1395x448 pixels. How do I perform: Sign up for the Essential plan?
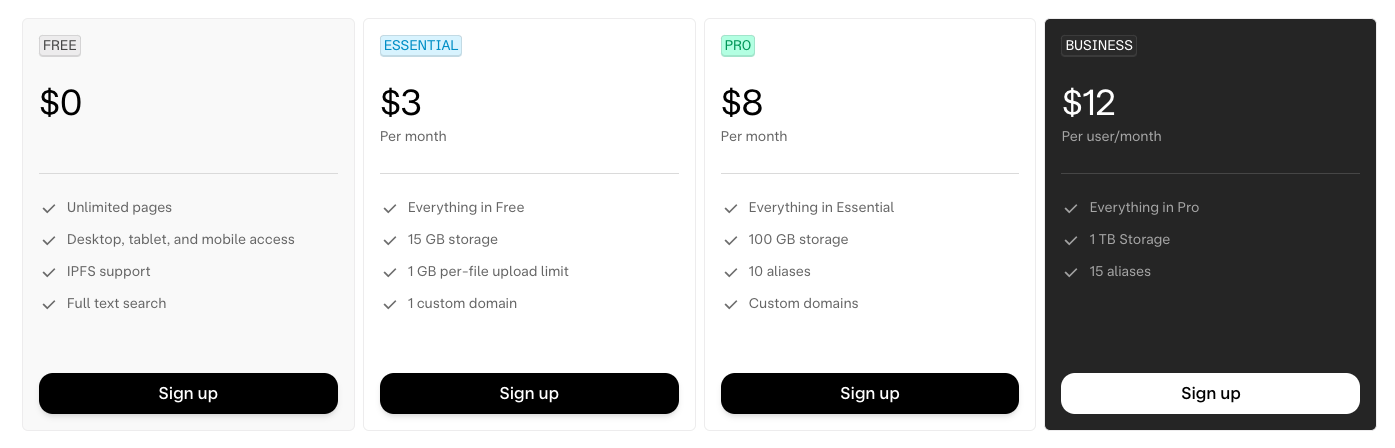[x=529, y=393]
